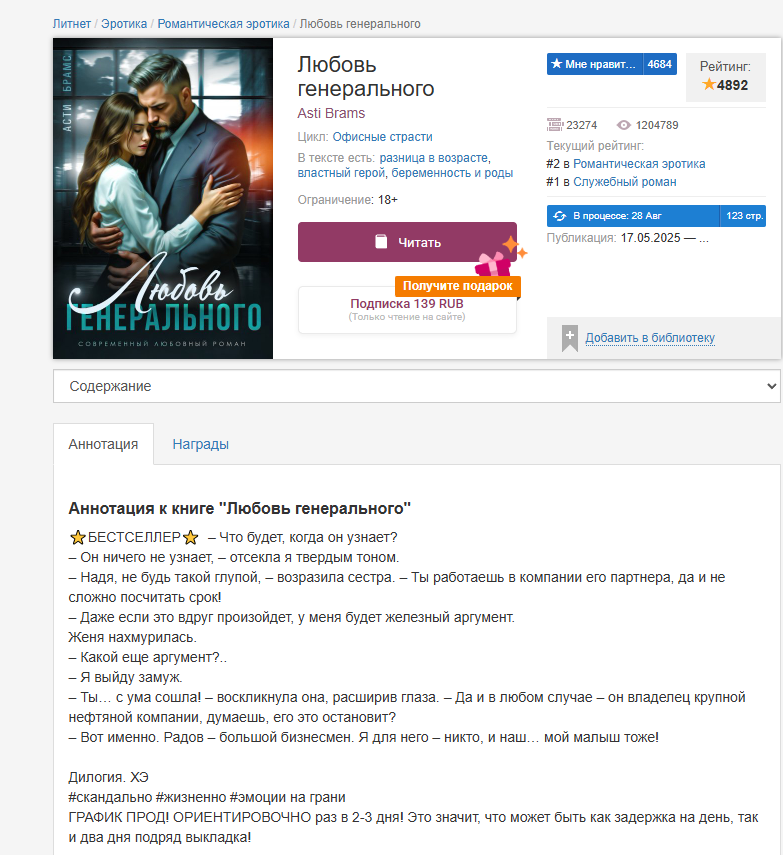
Task: Click the refresh in-progress icon
Action: (x=560, y=216)
